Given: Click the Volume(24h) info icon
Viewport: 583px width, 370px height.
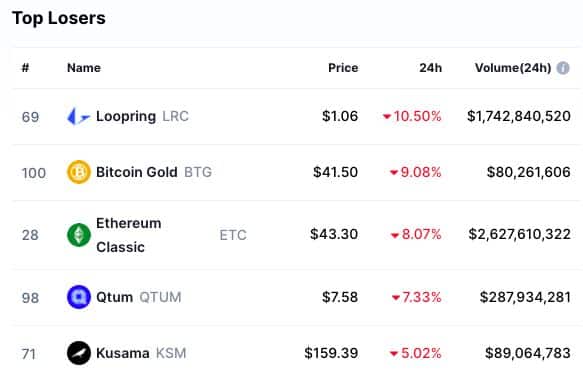Looking at the screenshot, I should pos(563,68).
